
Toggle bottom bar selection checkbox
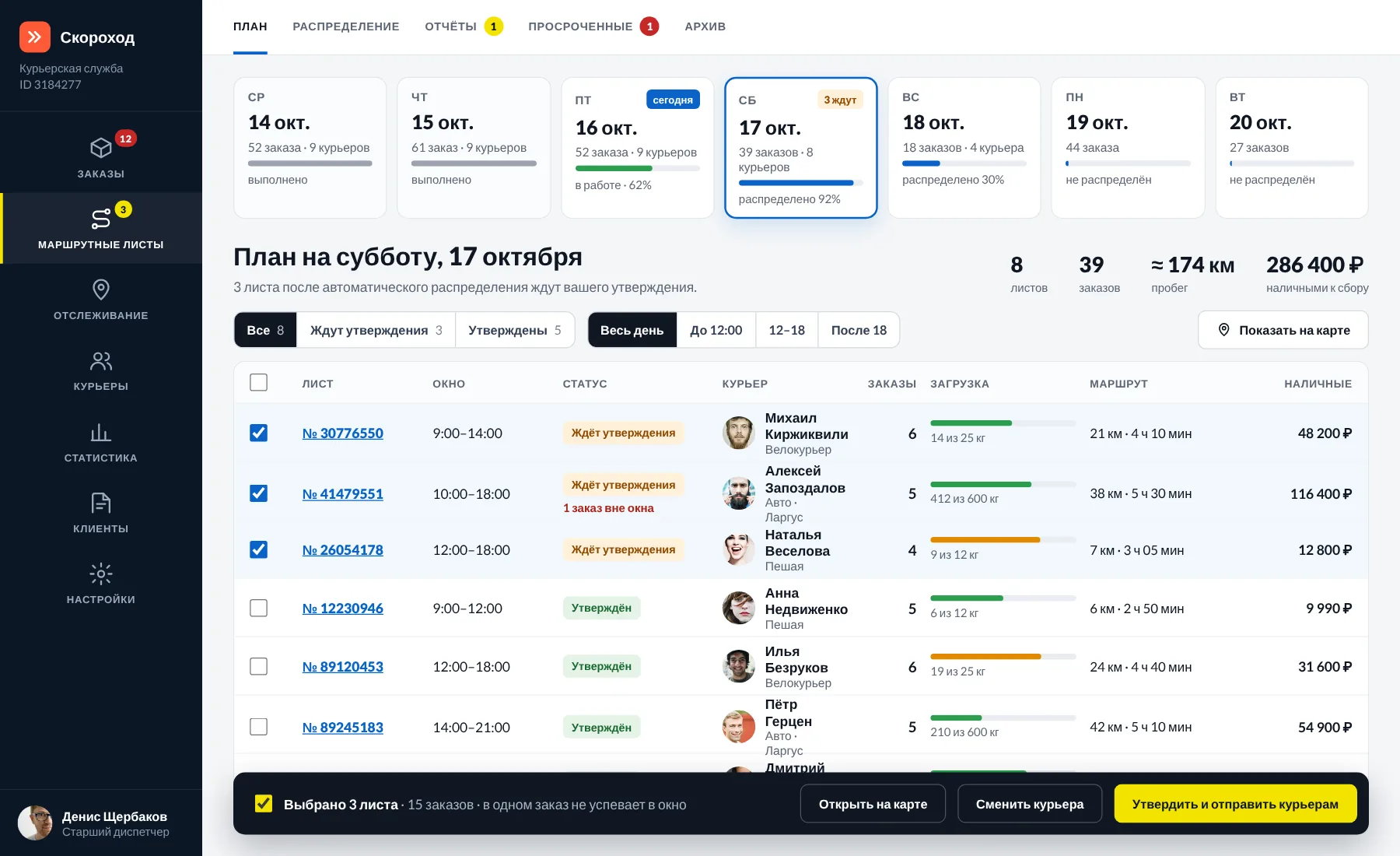pyautogui.click(x=264, y=804)
